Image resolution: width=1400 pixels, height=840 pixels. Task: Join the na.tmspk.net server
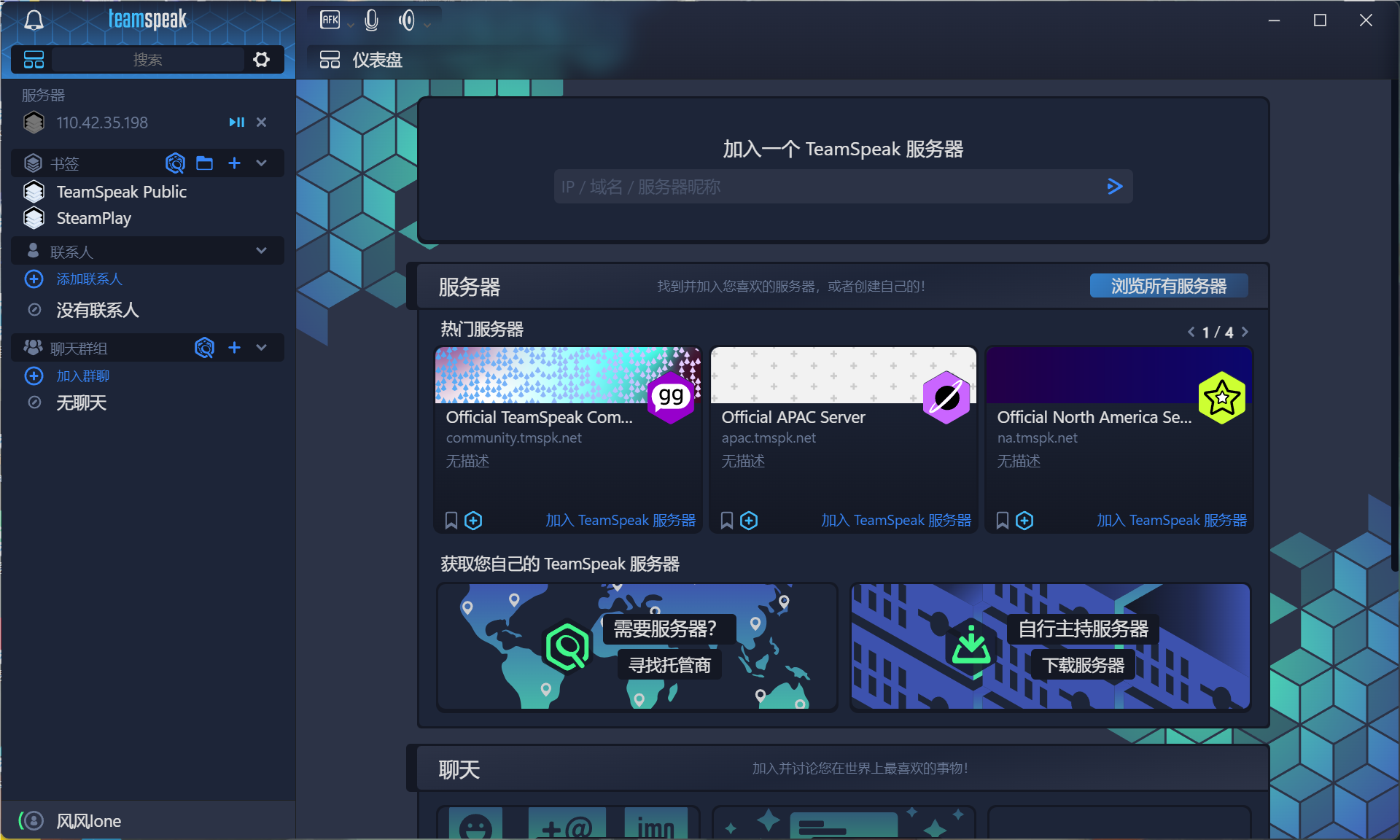pyautogui.click(x=1172, y=521)
